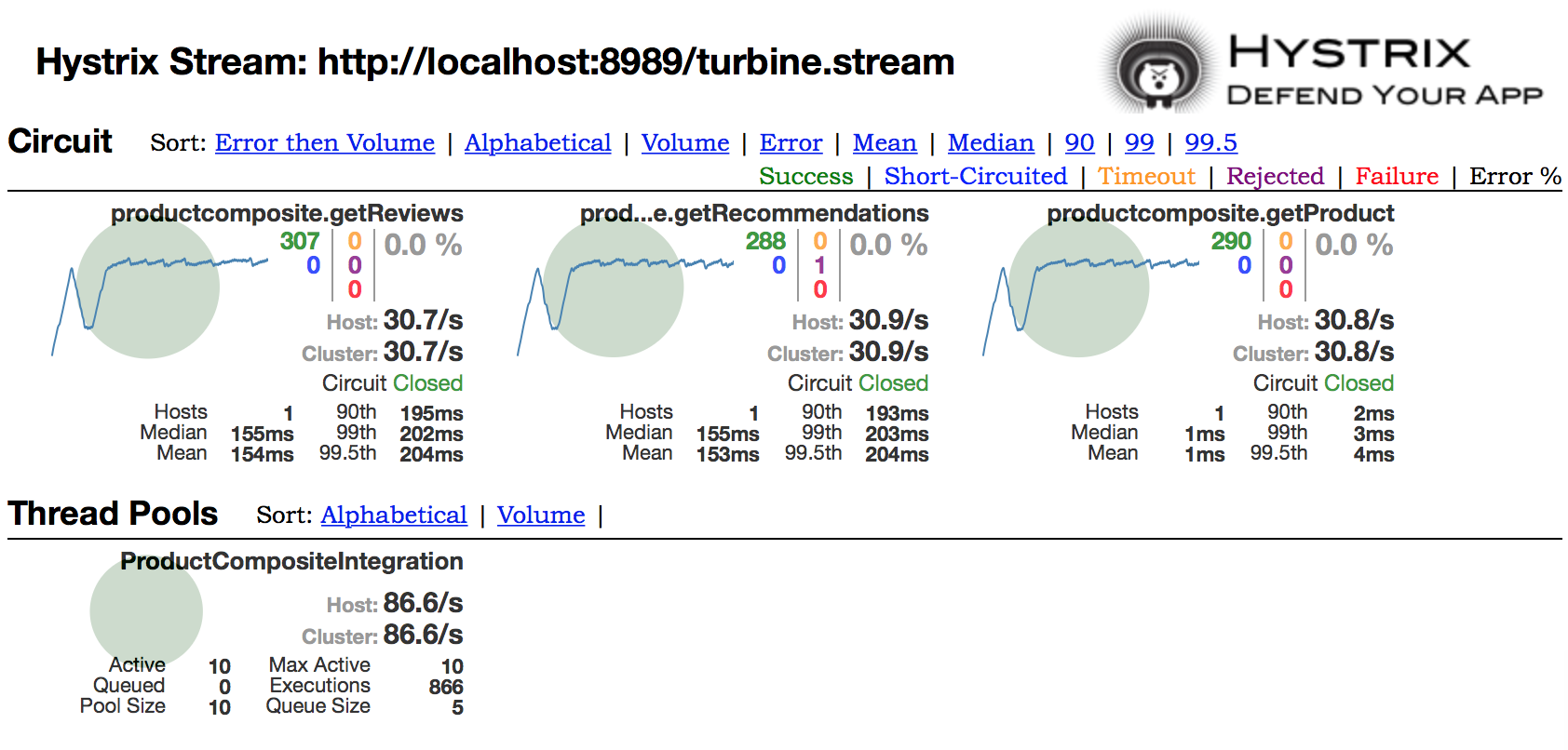Screen dimensions: 1568x750
Task: Sort circuits by 99.5 percentile
Action: click(1210, 142)
